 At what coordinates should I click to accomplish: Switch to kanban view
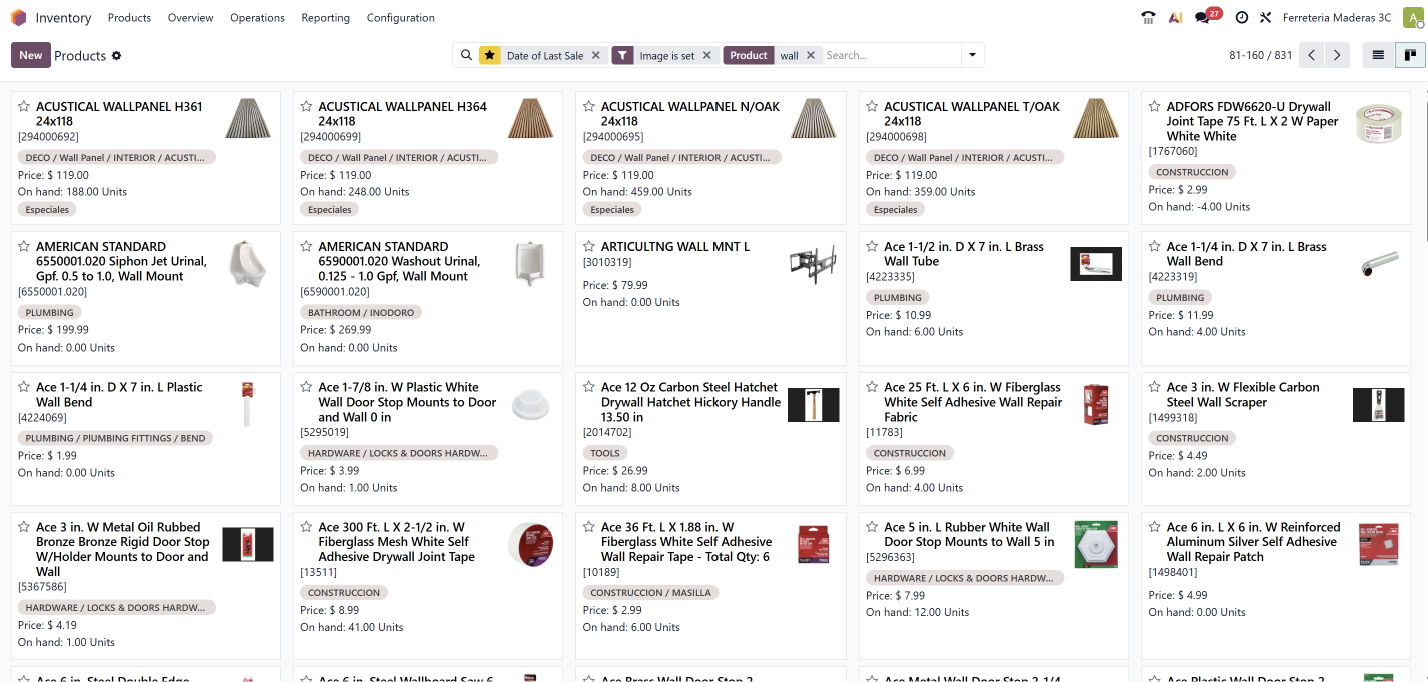pyautogui.click(x=1410, y=55)
